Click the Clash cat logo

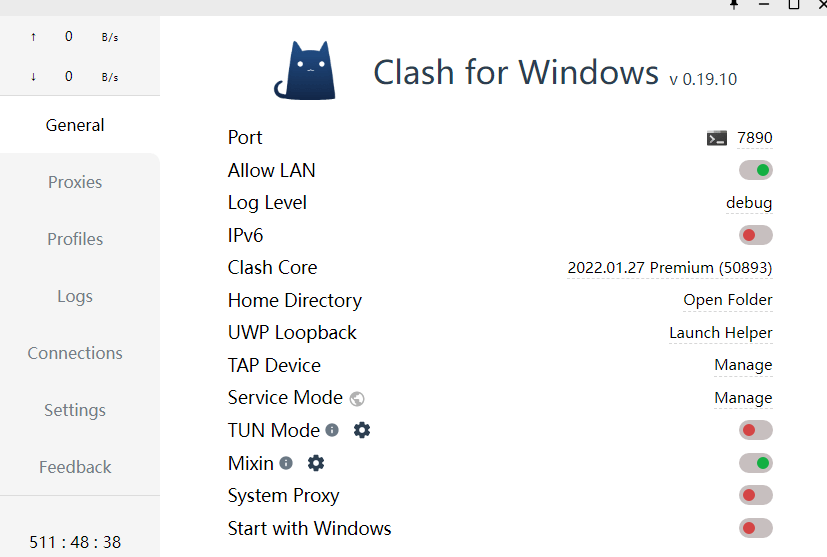pyautogui.click(x=308, y=70)
